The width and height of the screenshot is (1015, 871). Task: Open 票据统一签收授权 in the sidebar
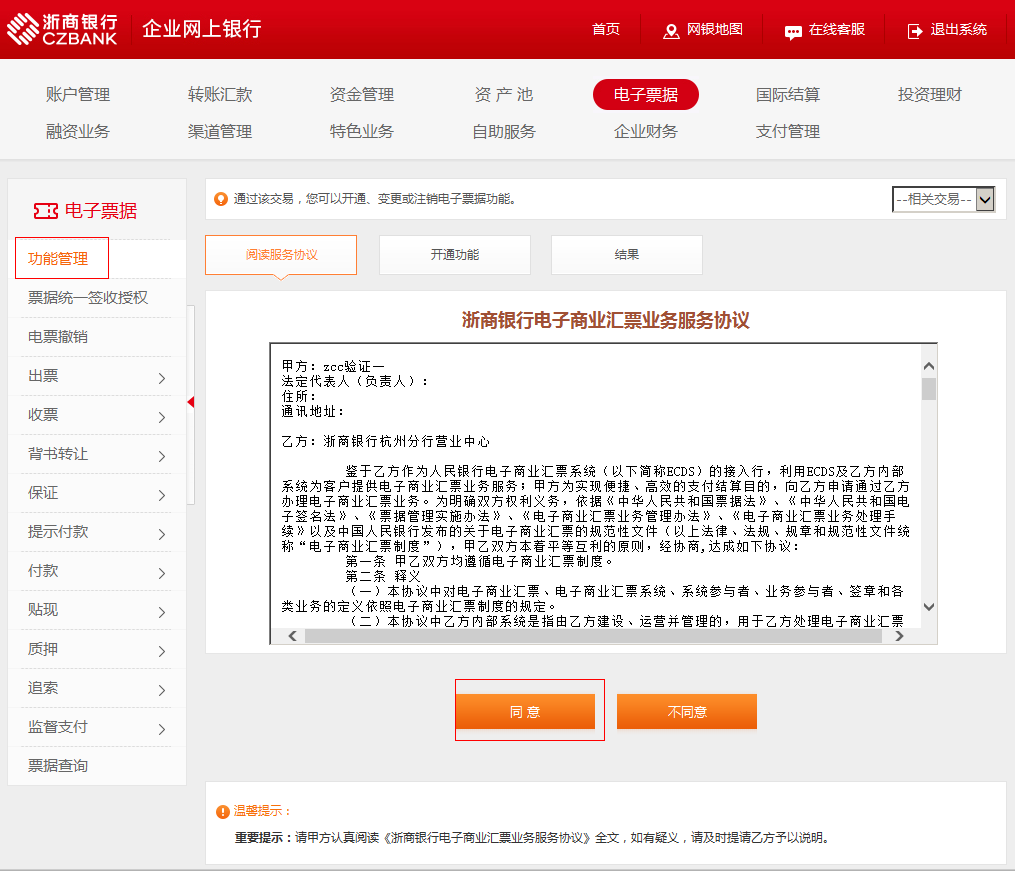88,298
